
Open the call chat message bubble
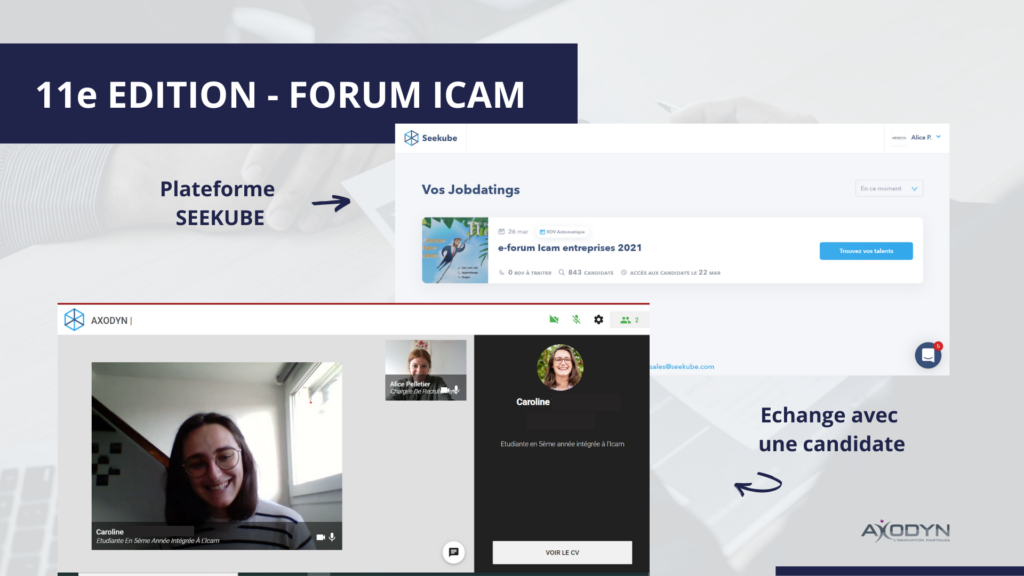coord(453,552)
